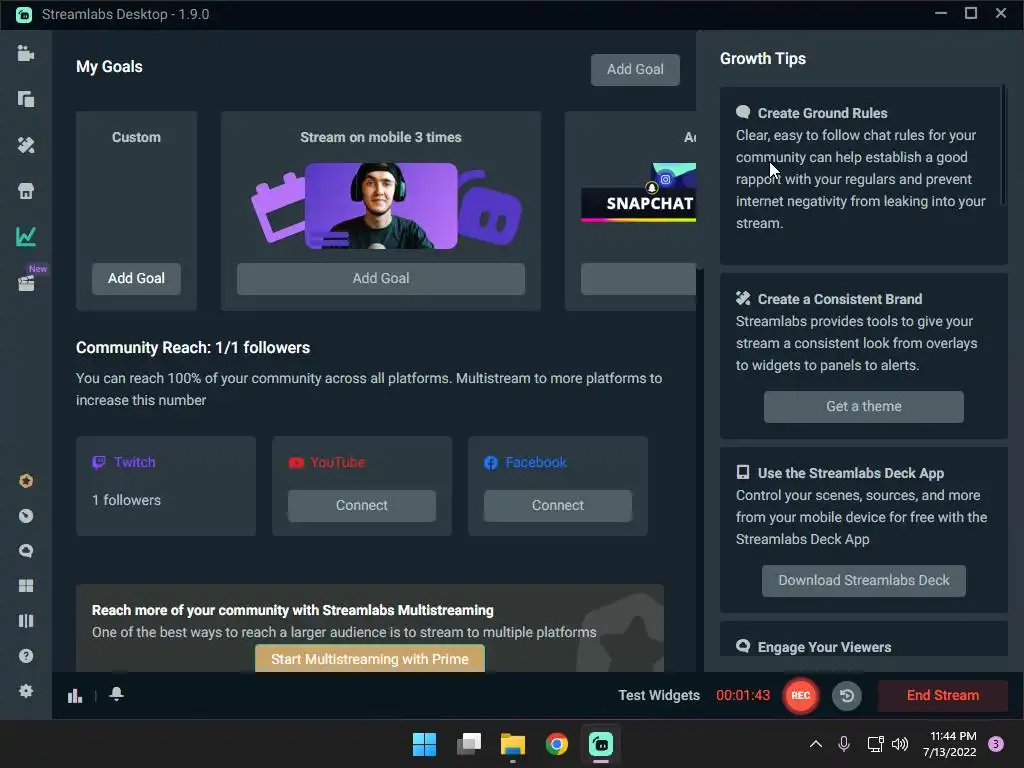The width and height of the screenshot is (1024, 768).
Task: Show hidden system tray icons
Action: click(x=816, y=744)
